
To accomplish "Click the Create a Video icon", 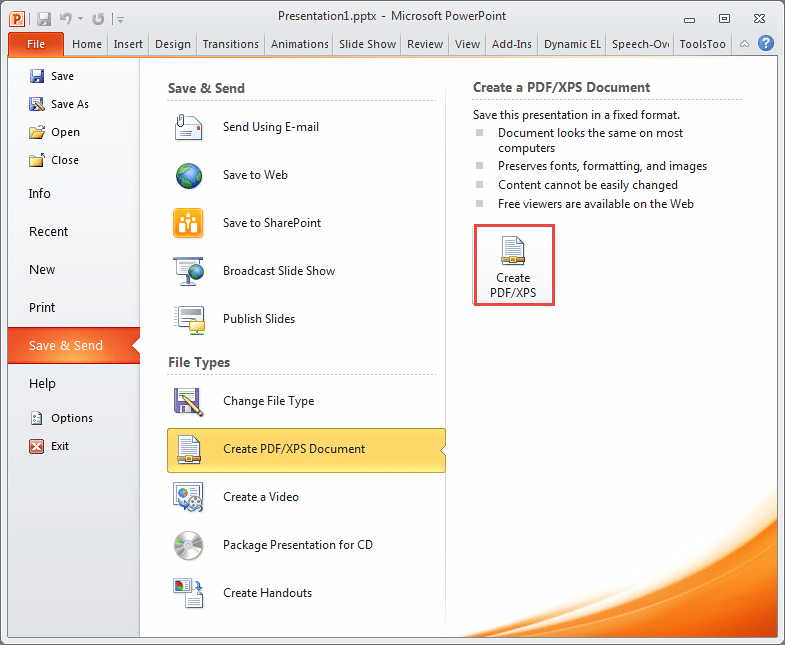I will (188, 497).
